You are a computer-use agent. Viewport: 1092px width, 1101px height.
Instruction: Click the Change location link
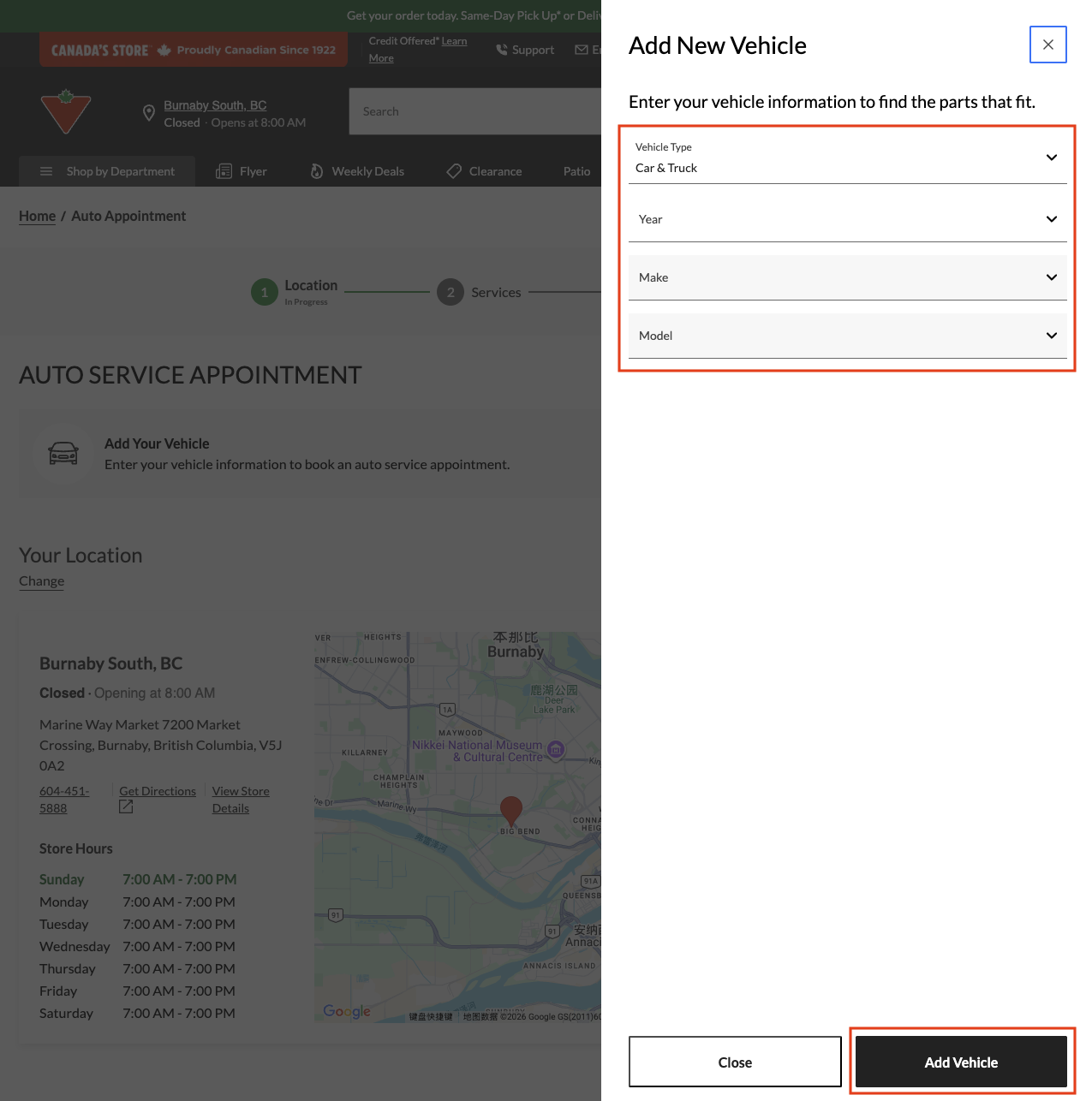tap(41, 581)
